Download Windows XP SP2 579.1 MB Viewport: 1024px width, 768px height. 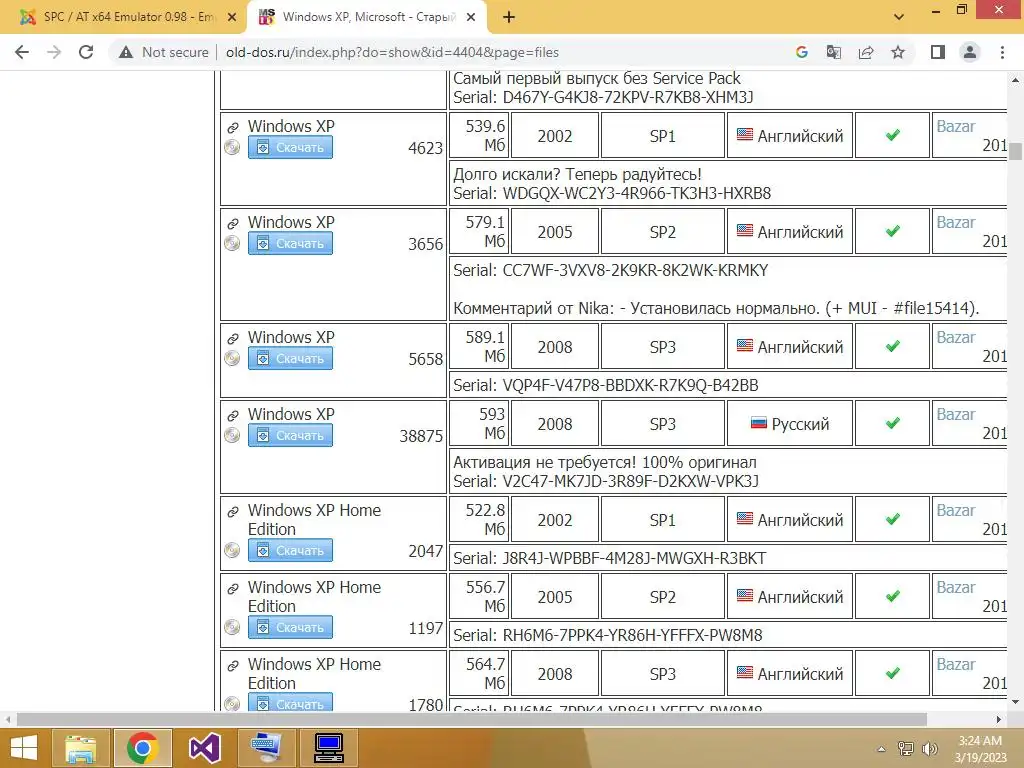[290, 244]
